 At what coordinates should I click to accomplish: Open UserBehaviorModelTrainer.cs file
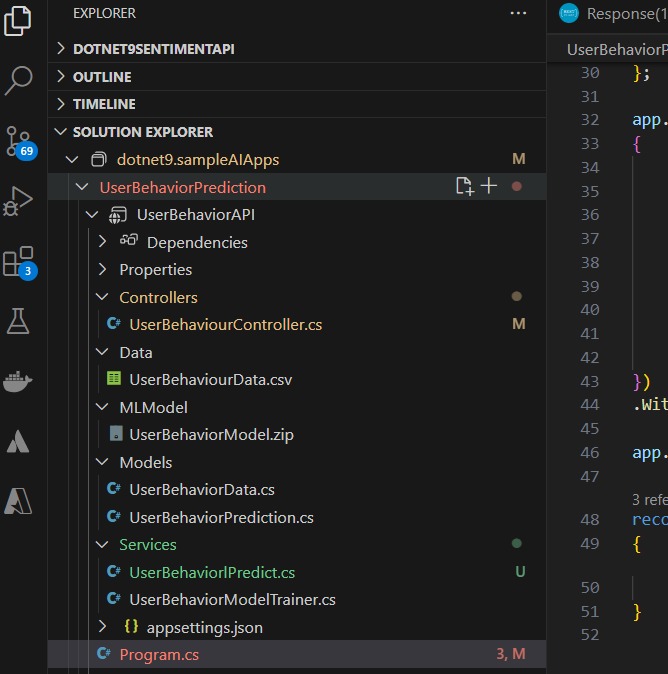pos(233,600)
